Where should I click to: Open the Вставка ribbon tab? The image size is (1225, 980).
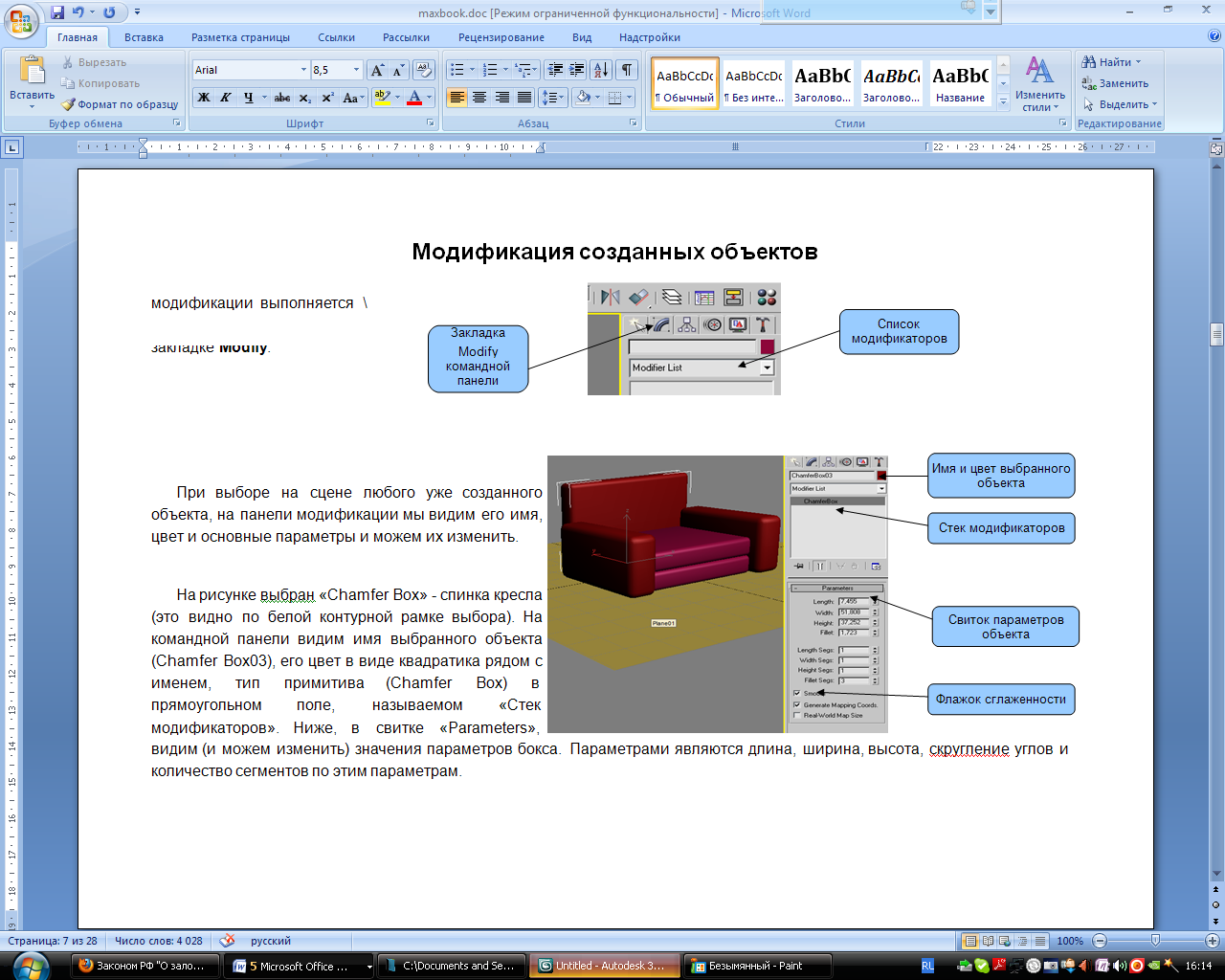click(144, 37)
